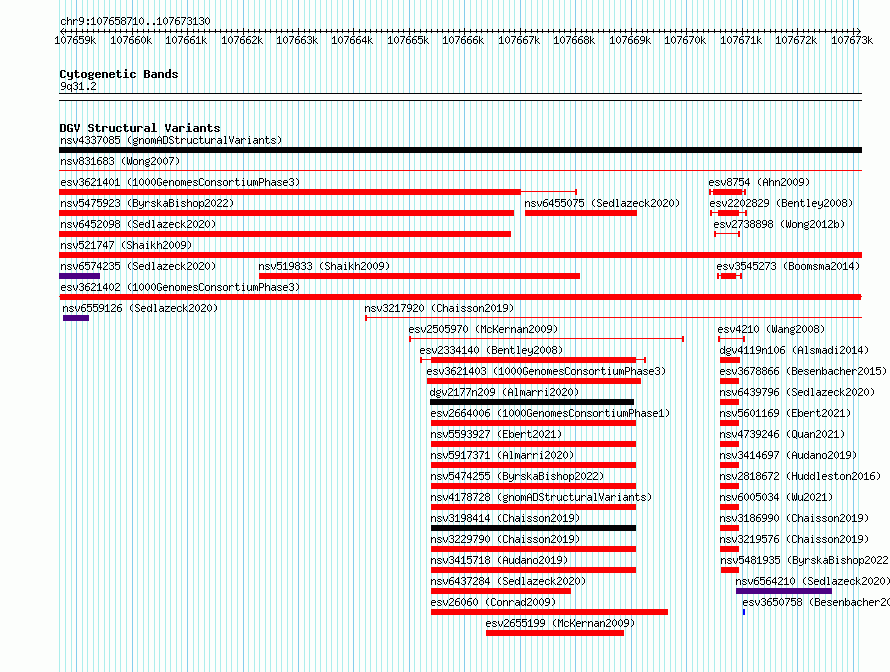Open the nsv5917371 (Almarri2020) label
This screenshot has height=672, width=890.
pyautogui.click(x=502, y=455)
